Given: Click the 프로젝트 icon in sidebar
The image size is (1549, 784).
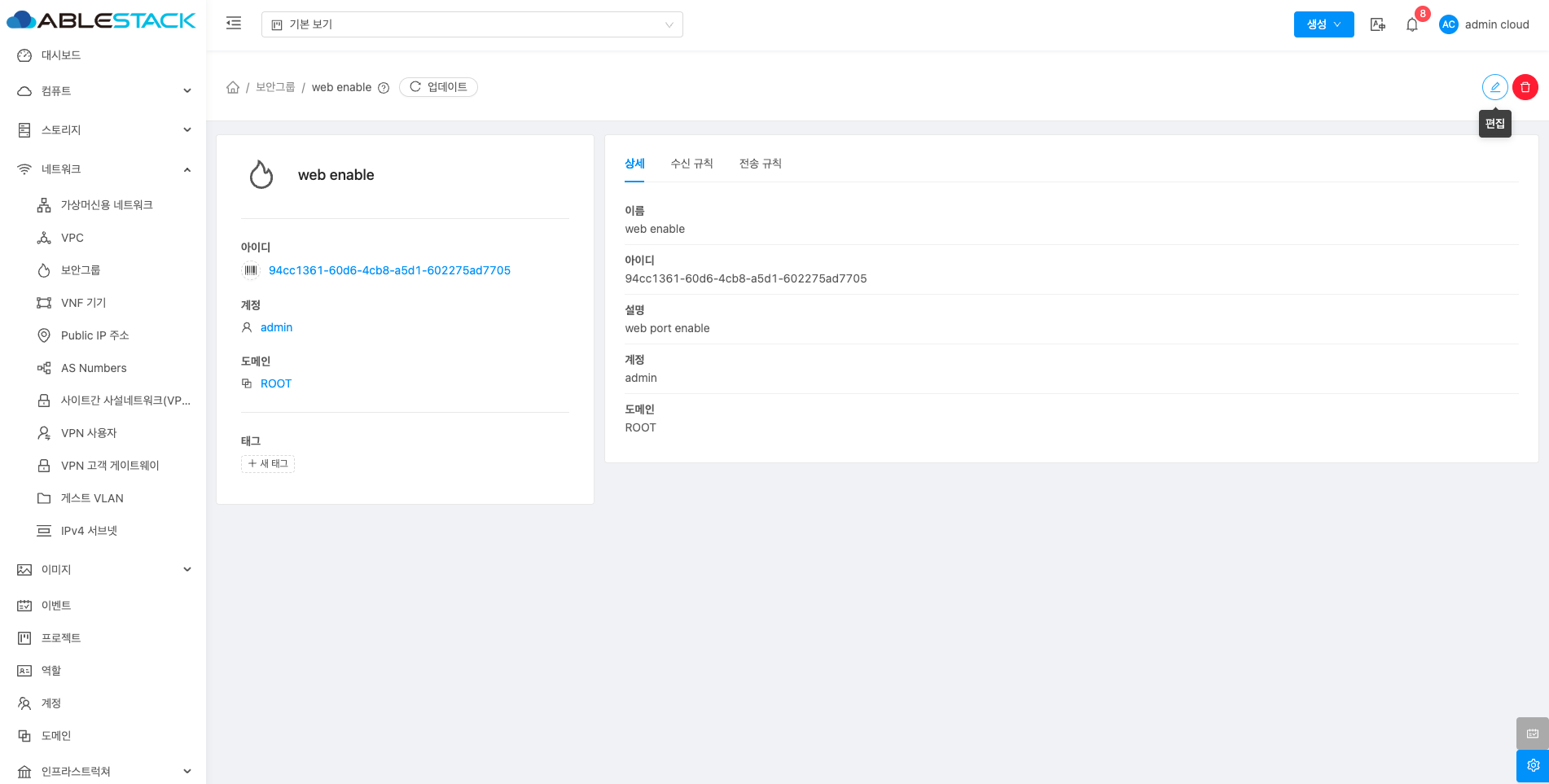Looking at the screenshot, I should pyautogui.click(x=24, y=638).
